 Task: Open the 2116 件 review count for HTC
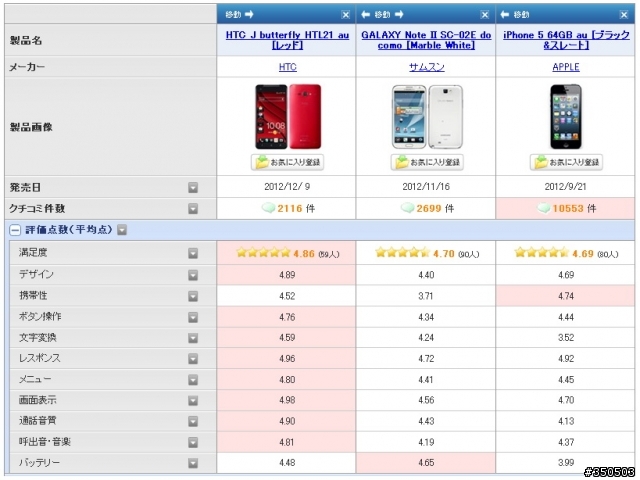(296, 209)
